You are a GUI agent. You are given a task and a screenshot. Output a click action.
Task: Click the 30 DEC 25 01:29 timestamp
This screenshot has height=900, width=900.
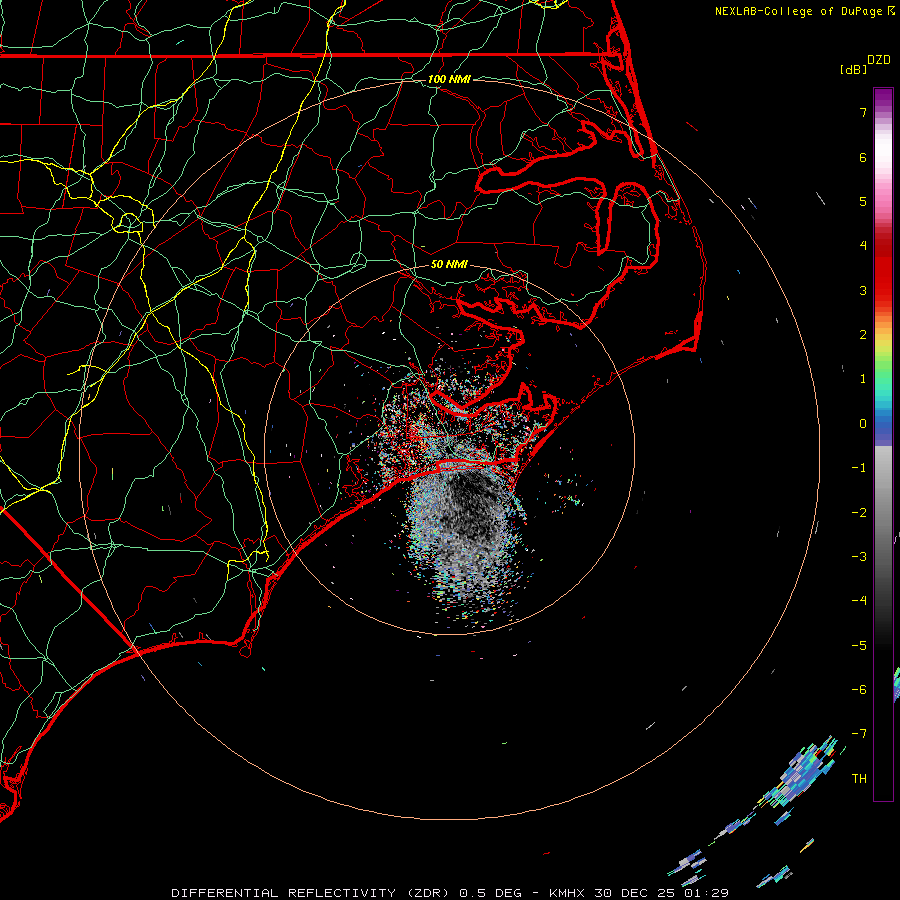pos(661,893)
